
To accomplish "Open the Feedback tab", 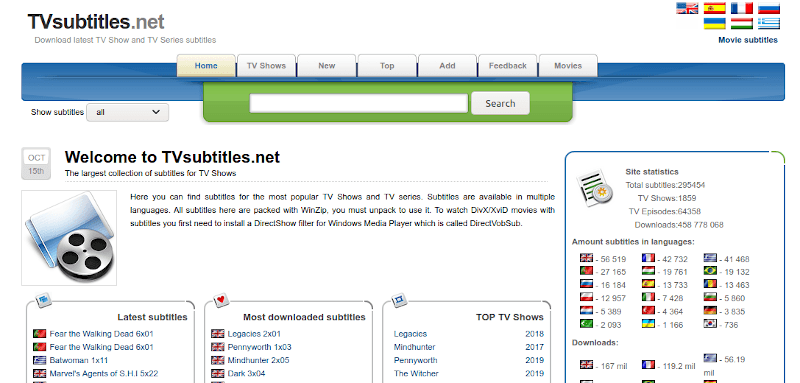I will (x=508, y=66).
